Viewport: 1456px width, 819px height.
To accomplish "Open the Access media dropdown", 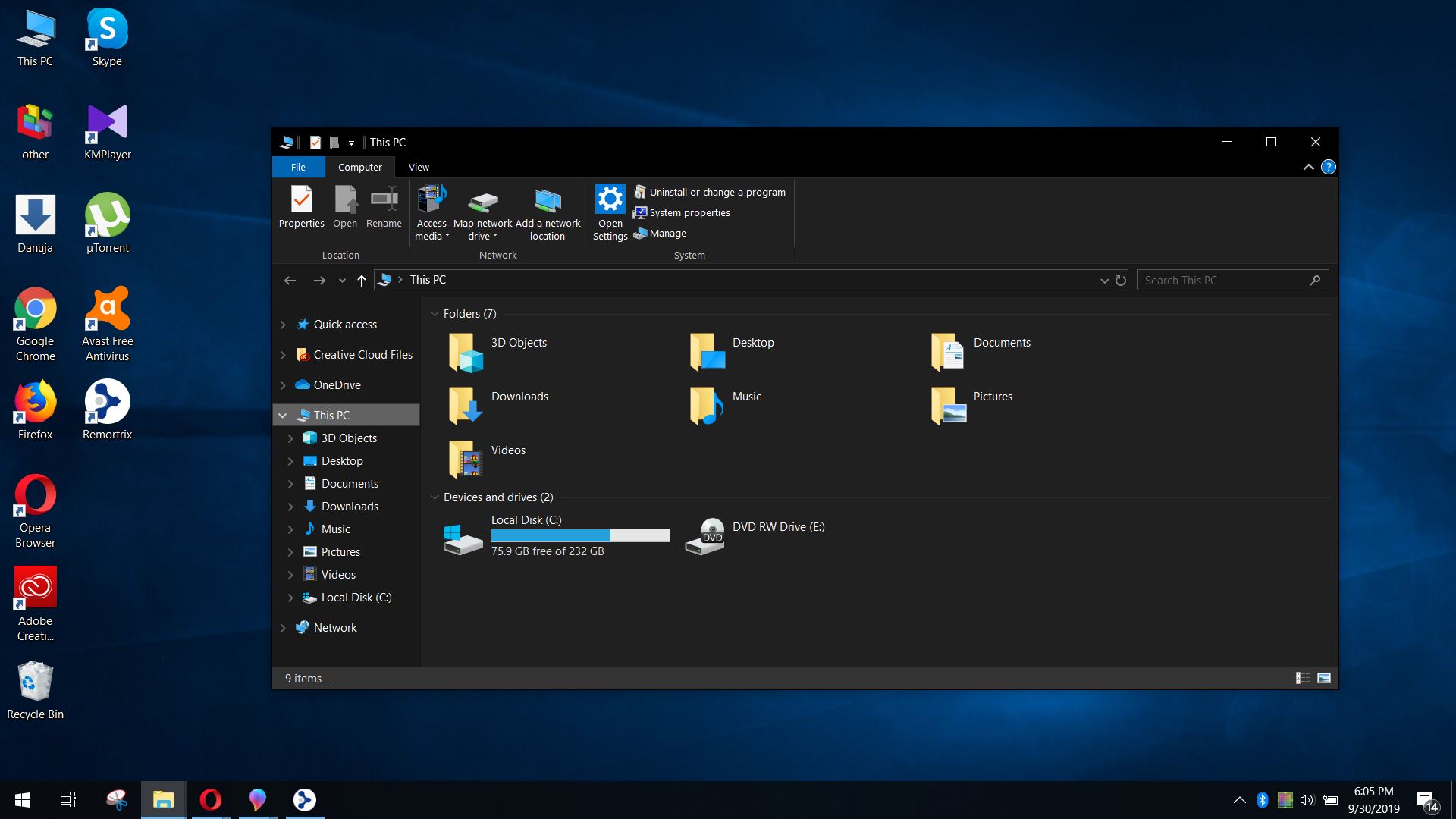I will tap(431, 213).
